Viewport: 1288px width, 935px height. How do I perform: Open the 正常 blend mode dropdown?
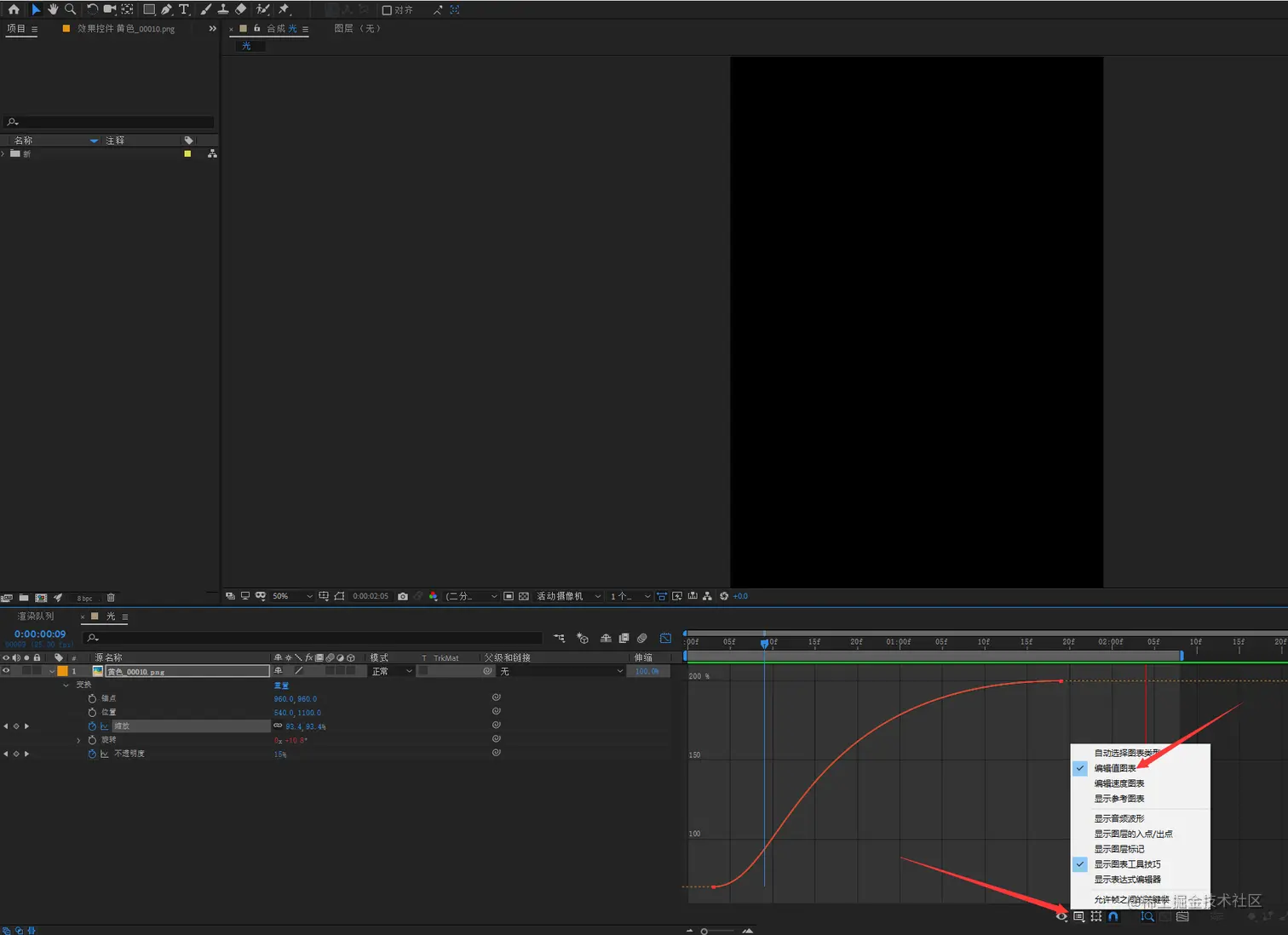point(392,671)
